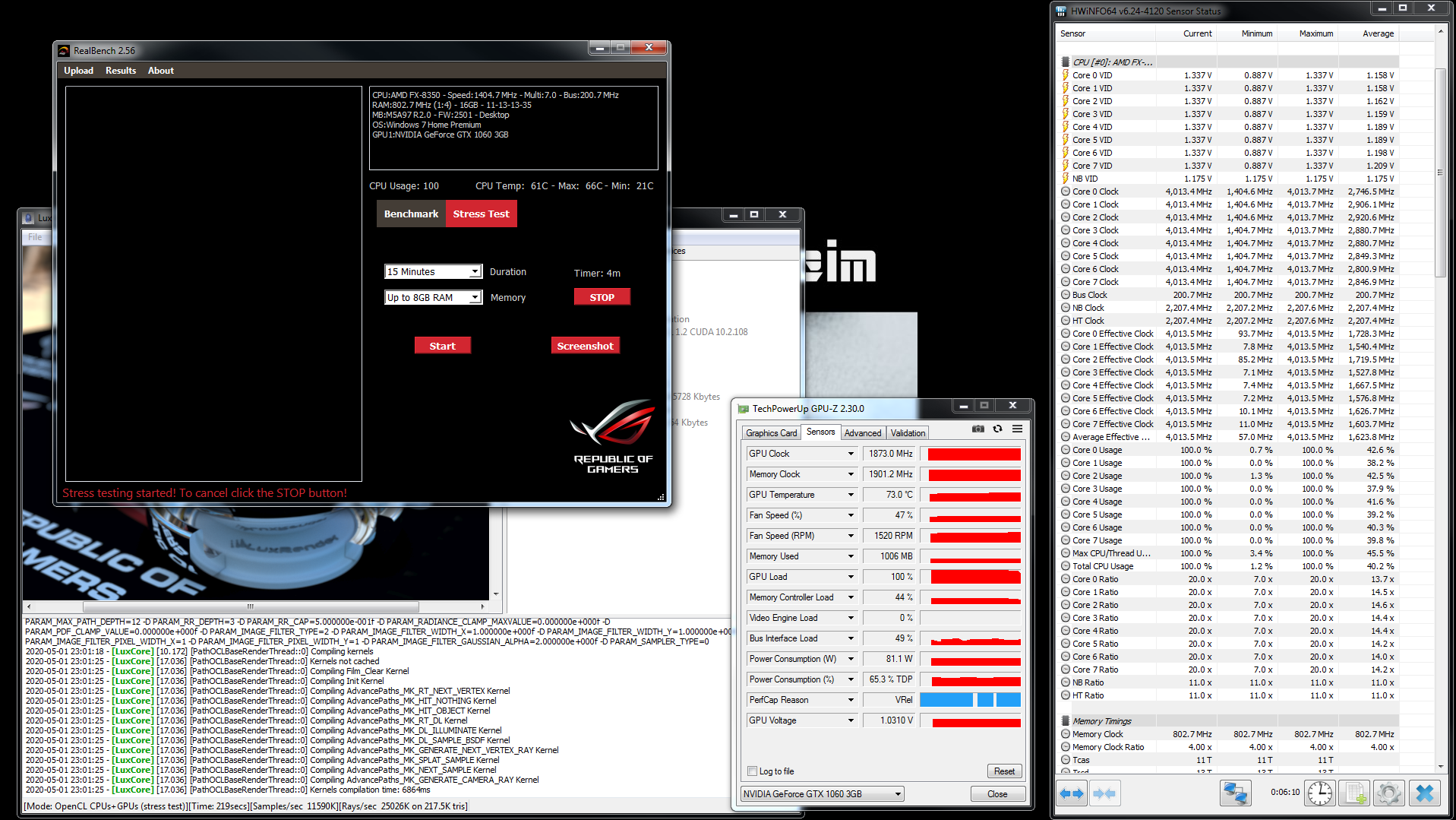Click the icon beside NB VID row
The width and height of the screenshot is (1456, 820).
point(1066,179)
